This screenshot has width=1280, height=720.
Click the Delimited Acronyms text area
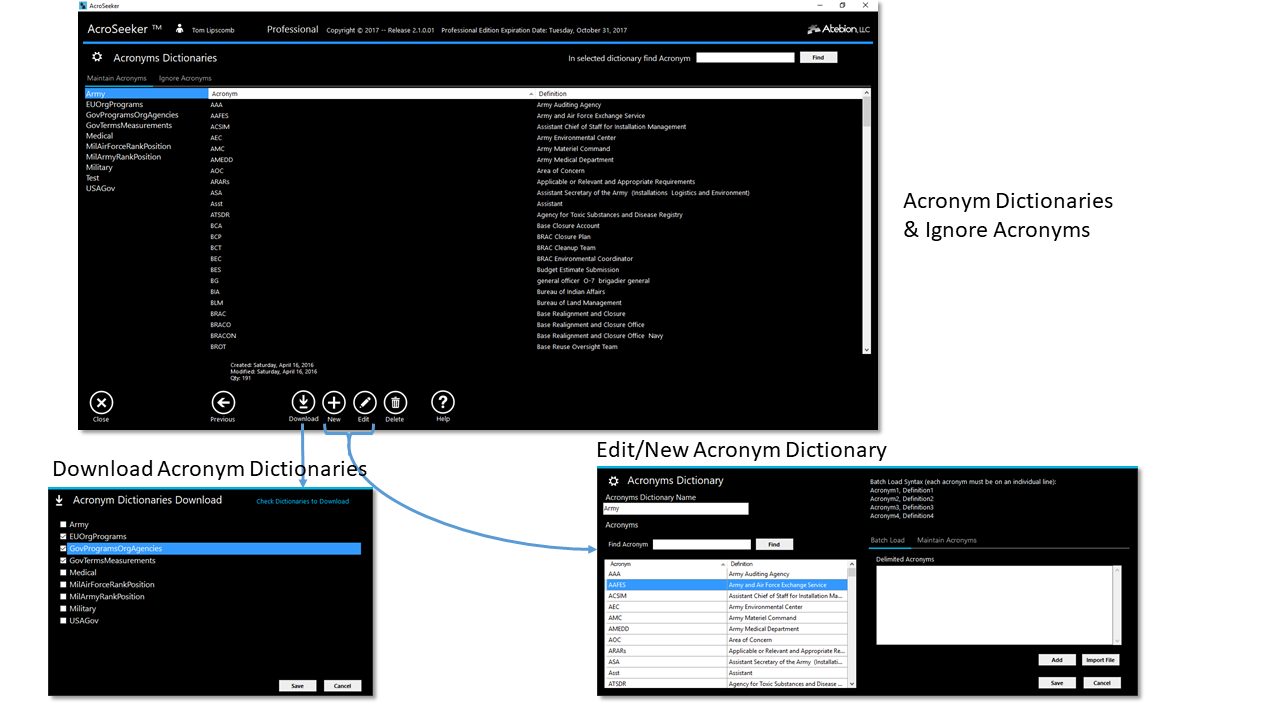pos(998,605)
